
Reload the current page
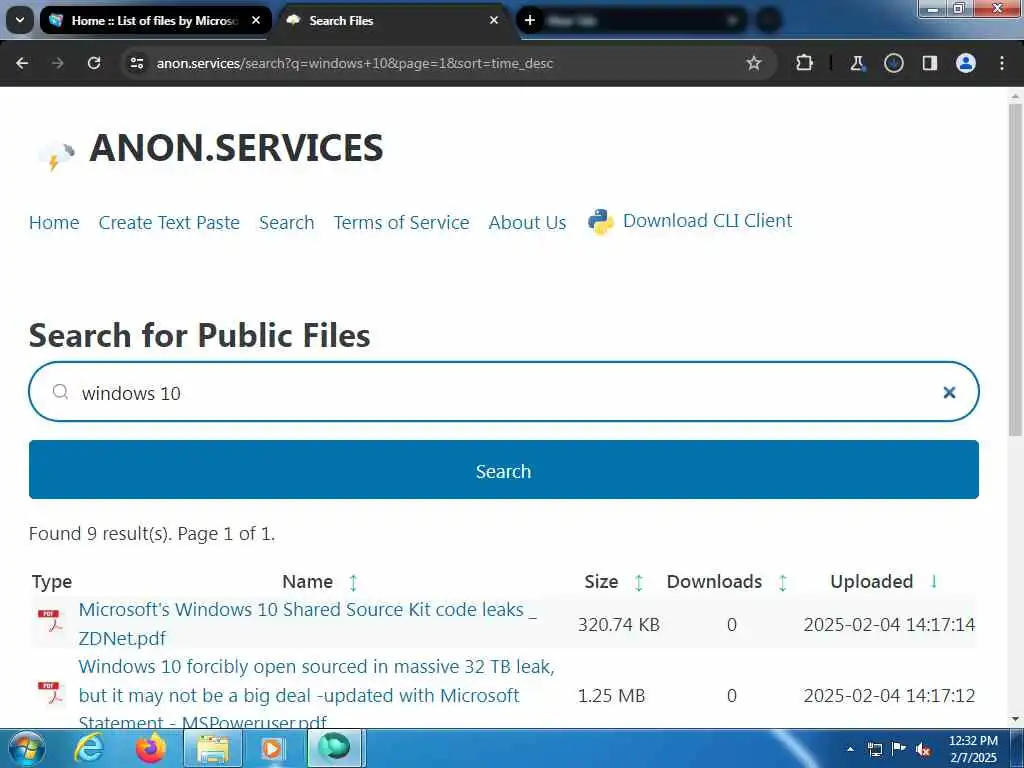[94, 63]
